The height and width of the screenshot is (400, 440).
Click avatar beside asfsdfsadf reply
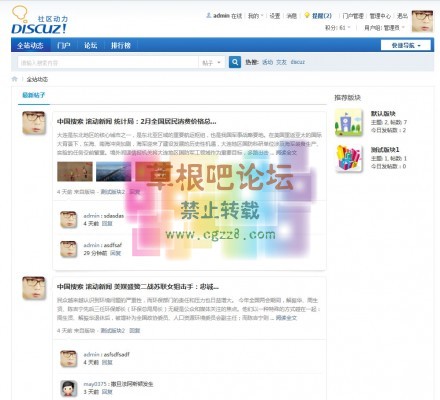coord(68,358)
